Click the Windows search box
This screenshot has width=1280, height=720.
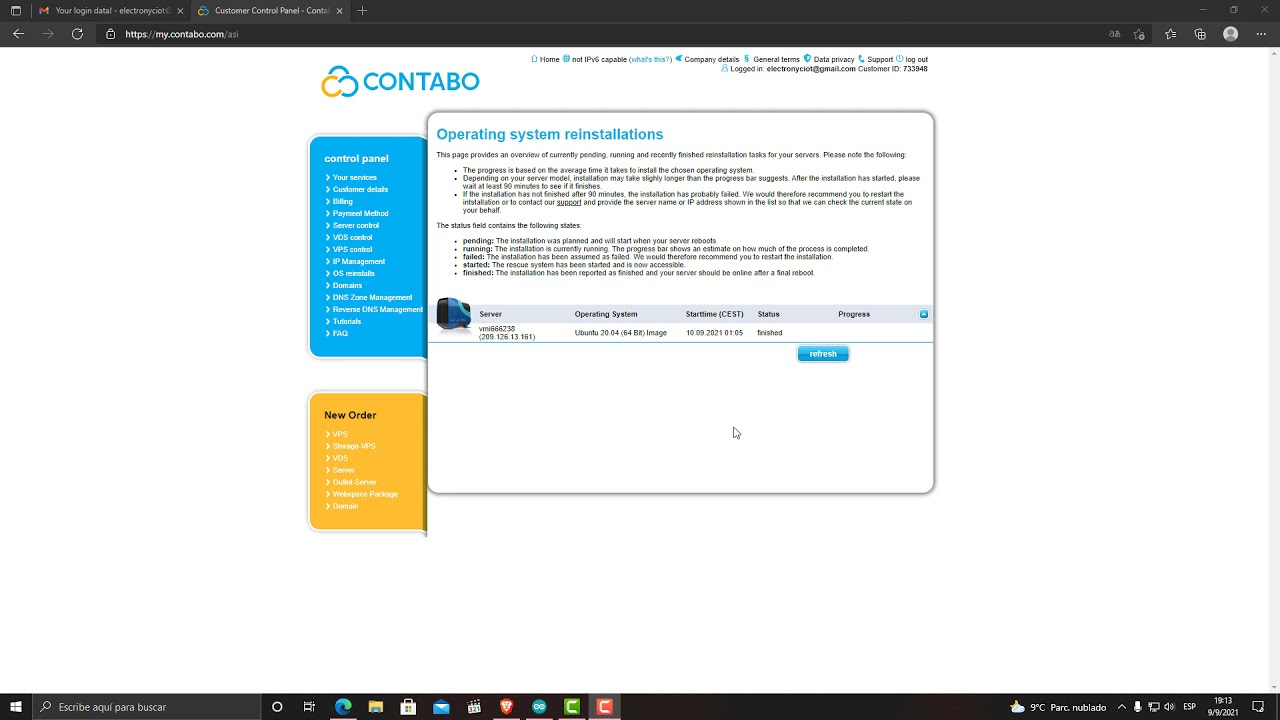145,707
